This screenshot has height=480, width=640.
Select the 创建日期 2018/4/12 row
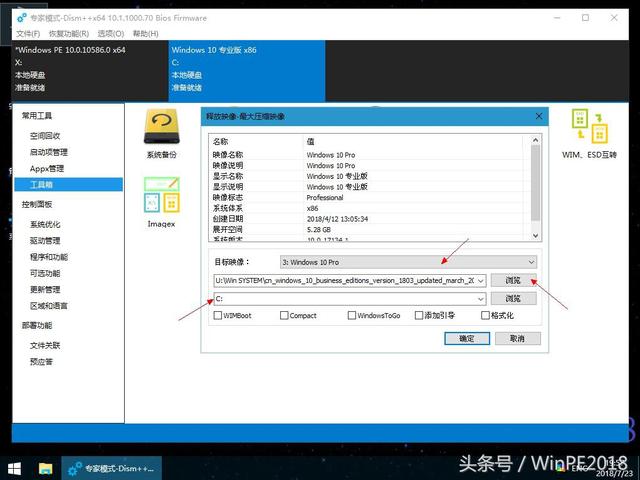369,219
